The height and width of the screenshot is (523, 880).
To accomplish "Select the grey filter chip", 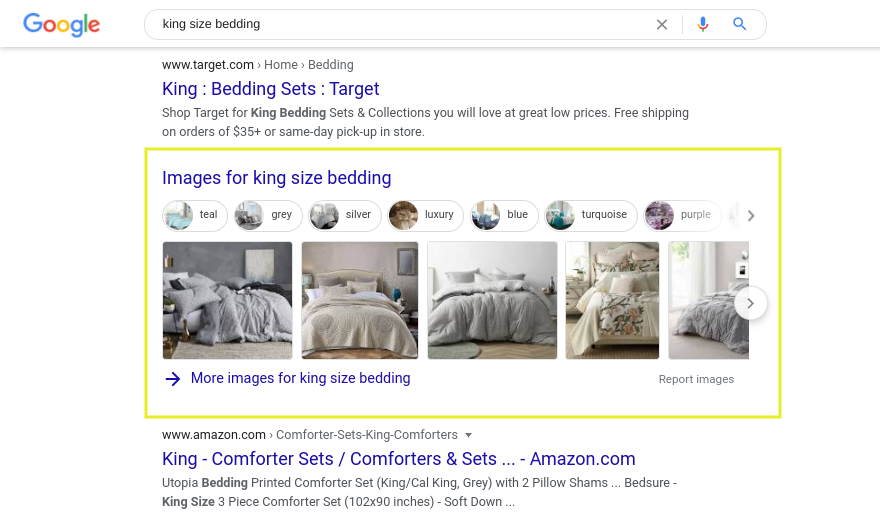I will [x=266, y=215].
